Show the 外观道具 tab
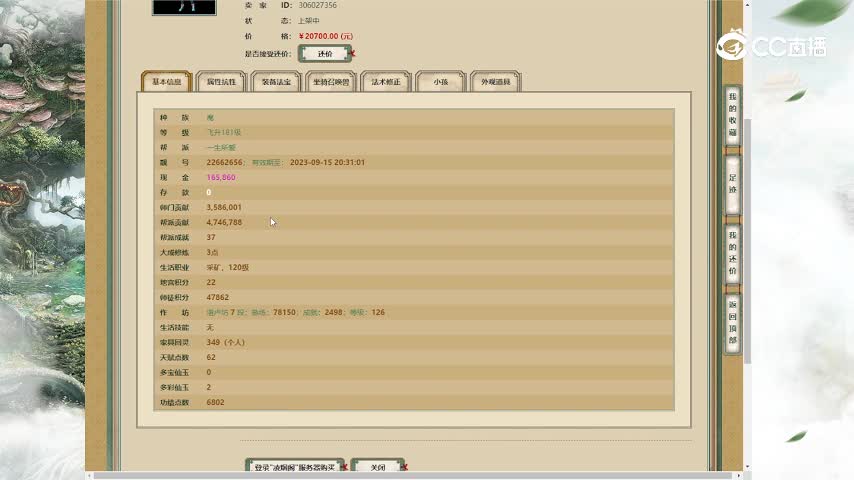Image resolution: width=854 pixels, height=480 pixels. click(495, 82)
